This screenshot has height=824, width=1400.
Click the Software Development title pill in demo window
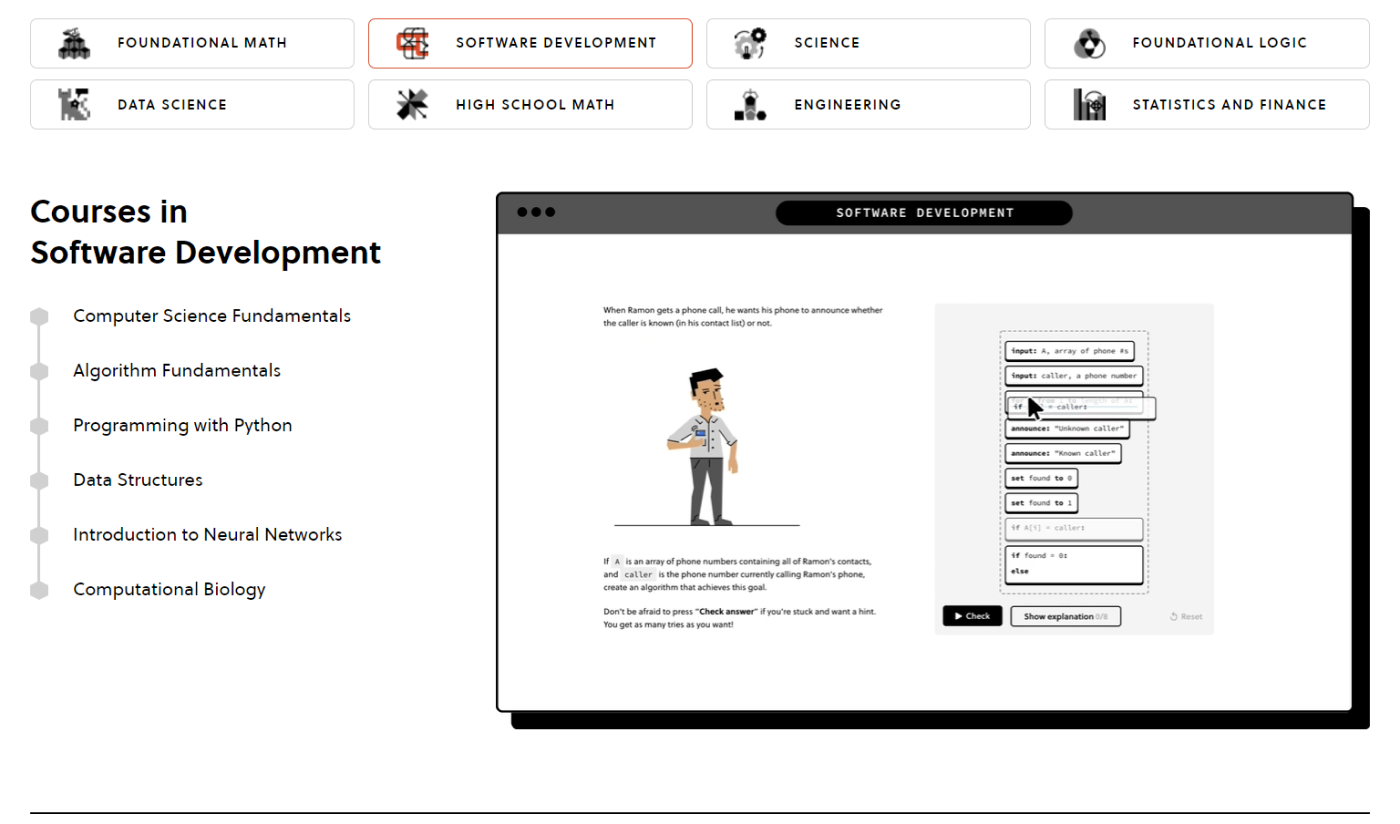pyautogui.click(x=924, y=213)
